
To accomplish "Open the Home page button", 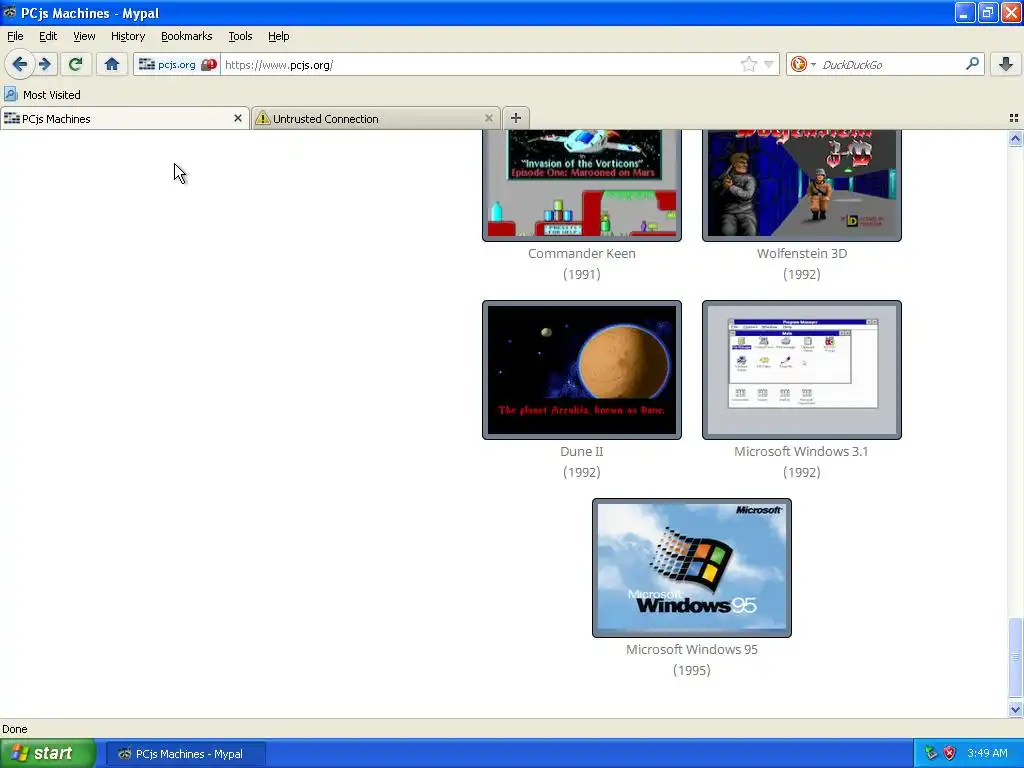I will pyautogui.click(x=112, y=64).
